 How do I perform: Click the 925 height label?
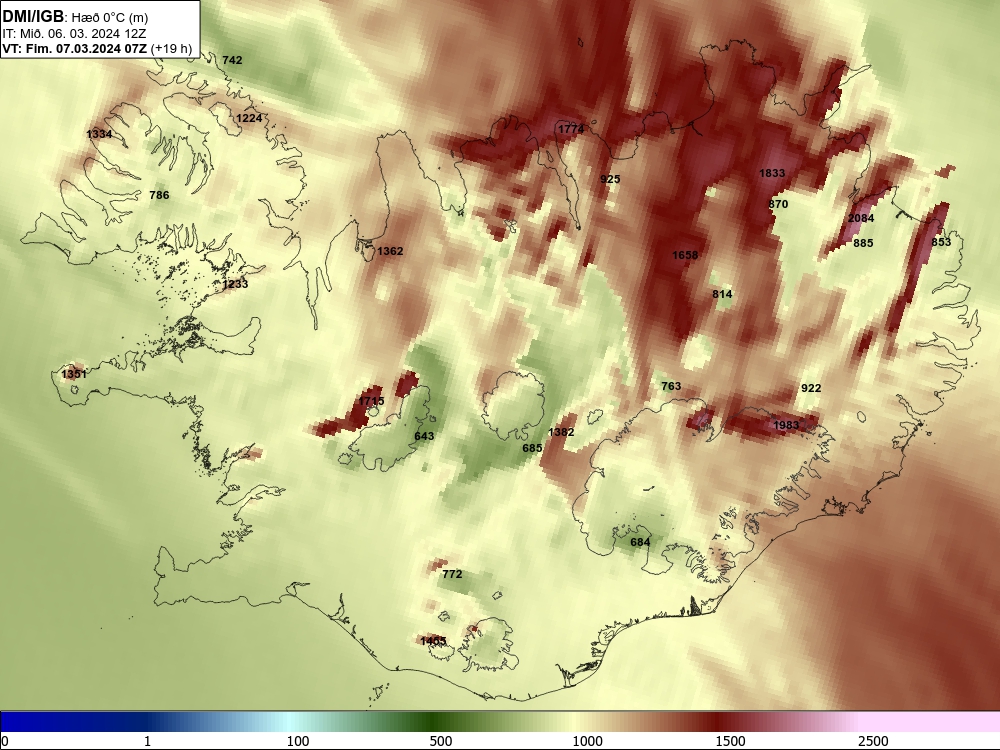pos(610,179)
